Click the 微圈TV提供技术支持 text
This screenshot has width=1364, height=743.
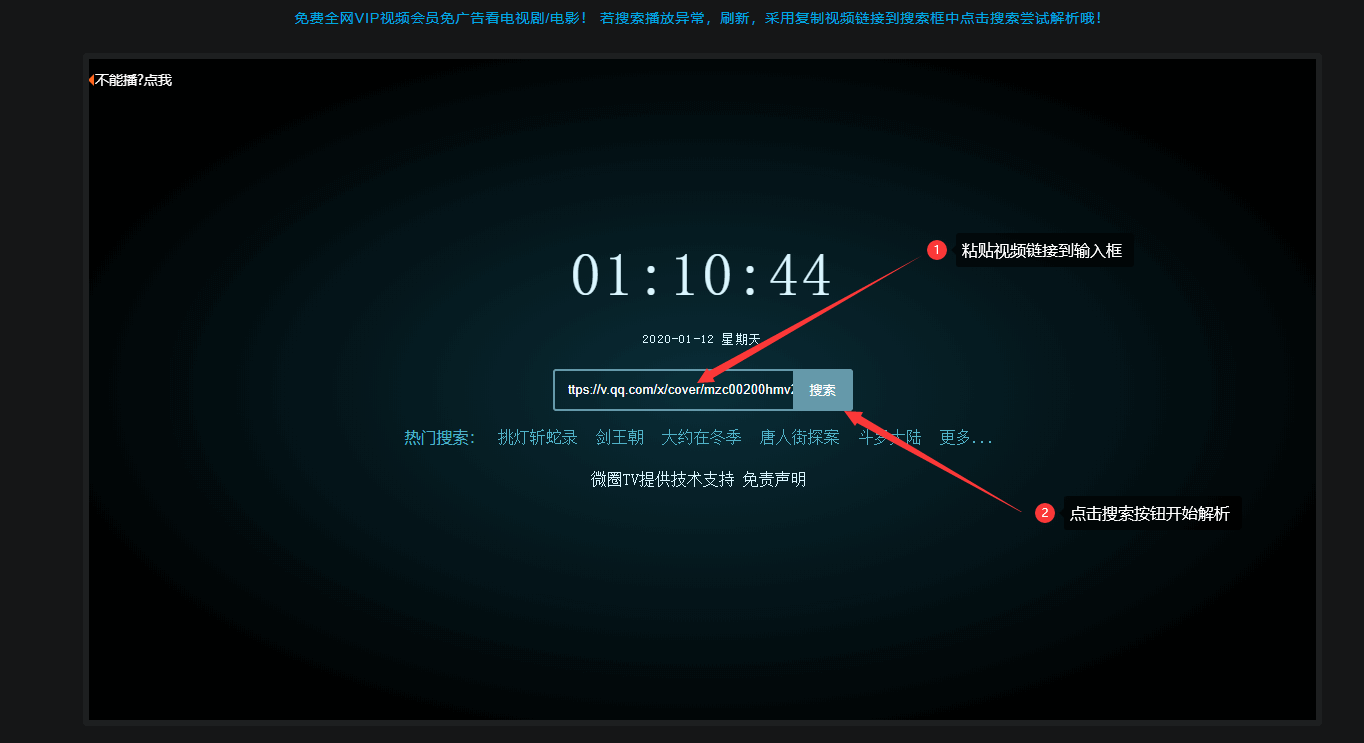[x=663, y=480]
